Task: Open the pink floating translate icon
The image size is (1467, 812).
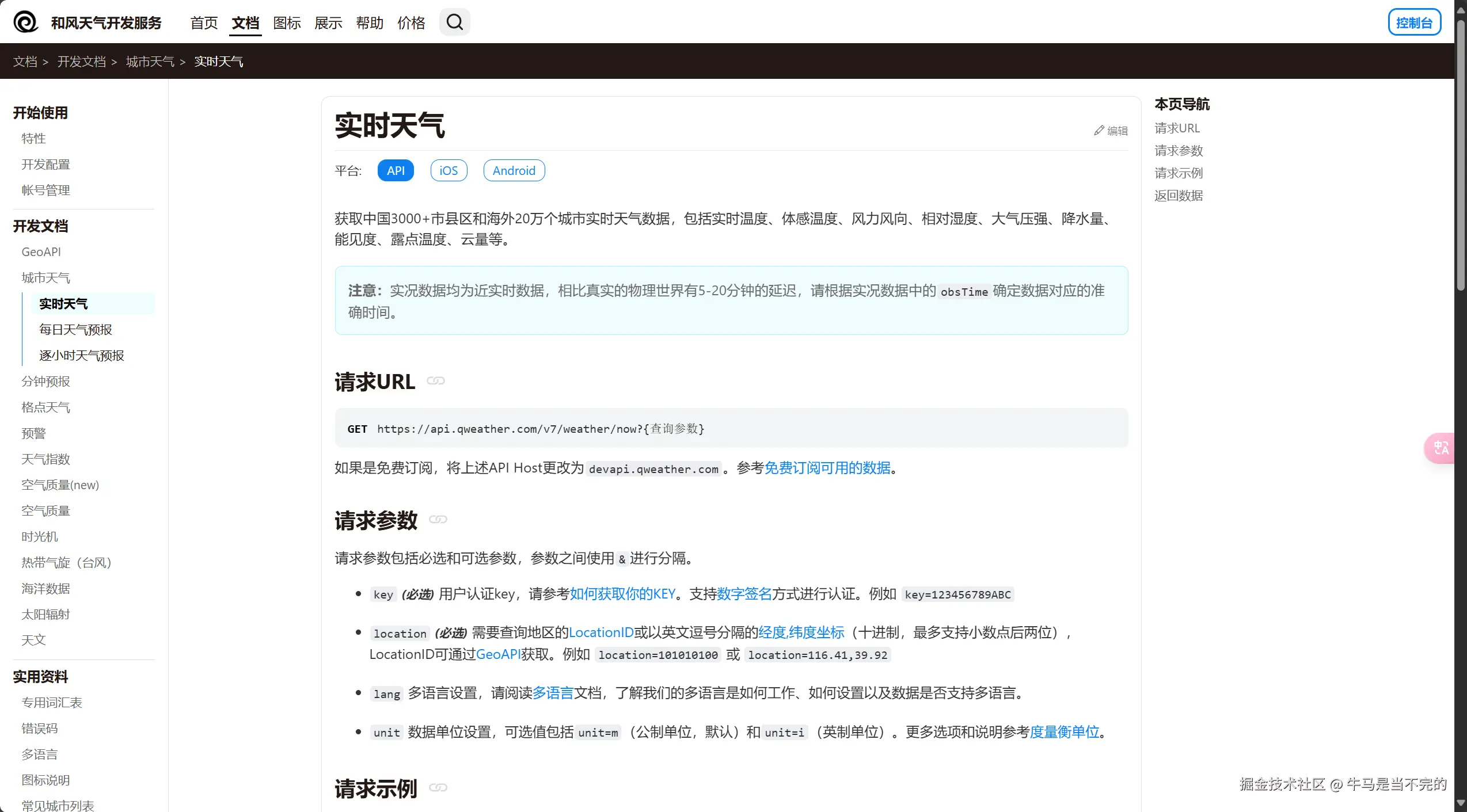Action: pos(1442,448)
